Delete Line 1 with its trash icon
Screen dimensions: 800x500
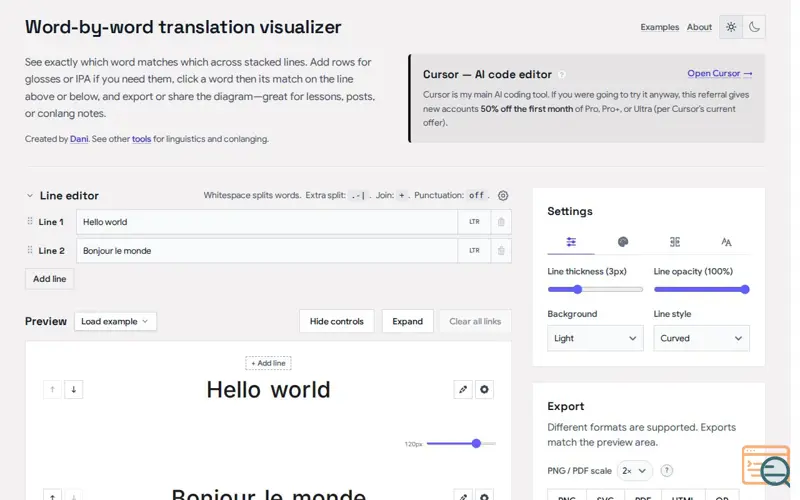501,222
